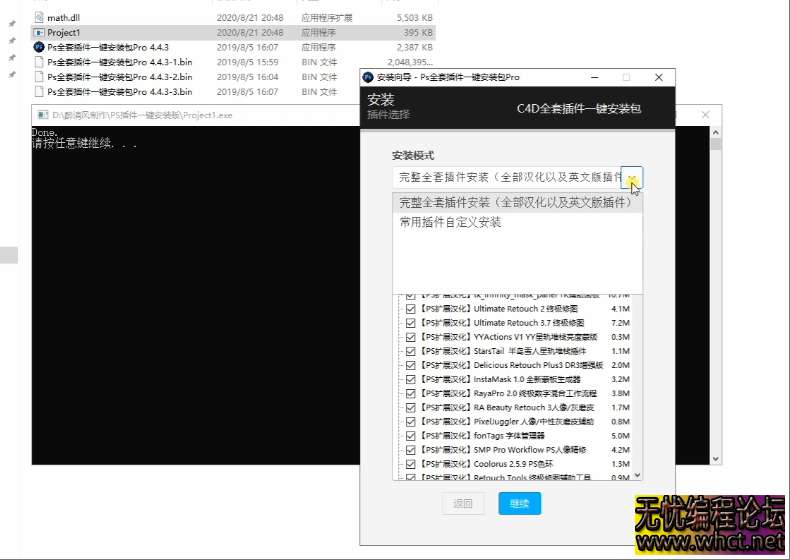The height and width of the screenshot is (560, 790).
Task: Uncheck the Coolorus 2.5.9 plugin checkbox
Action: 410,464
